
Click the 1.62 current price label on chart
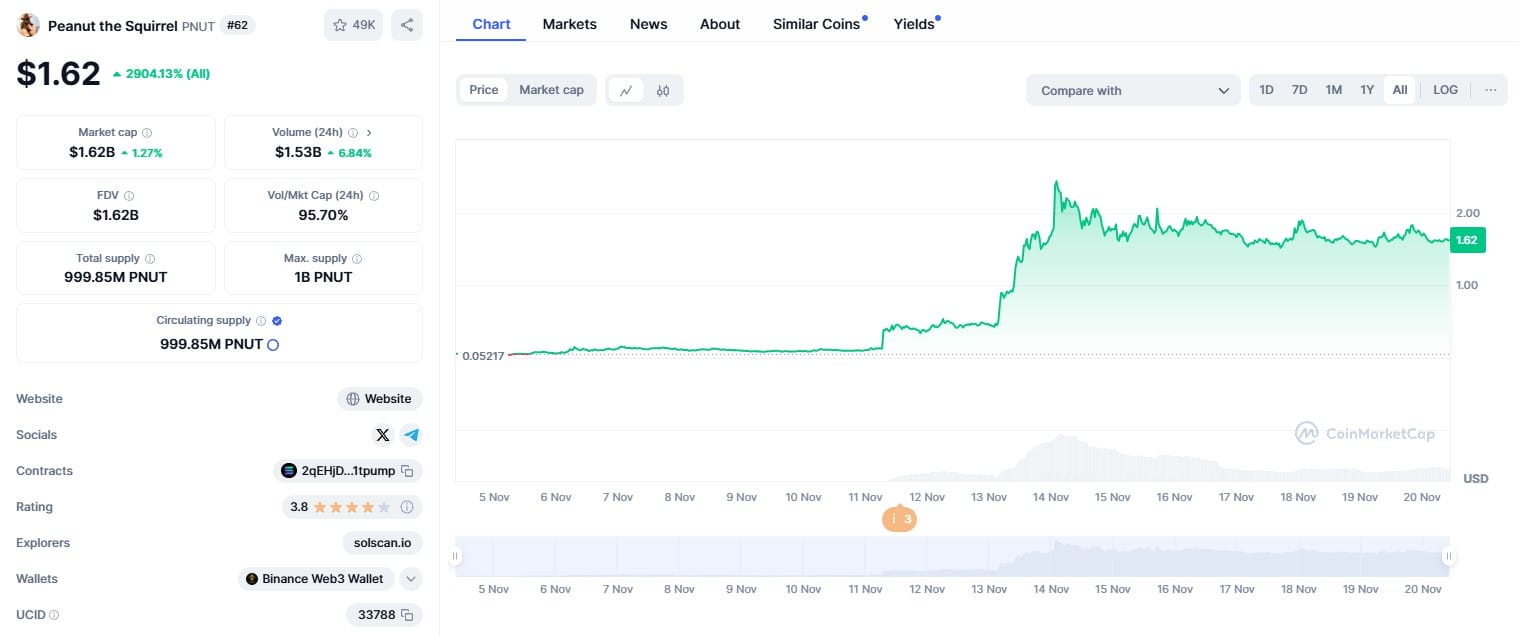point(1467,240)
